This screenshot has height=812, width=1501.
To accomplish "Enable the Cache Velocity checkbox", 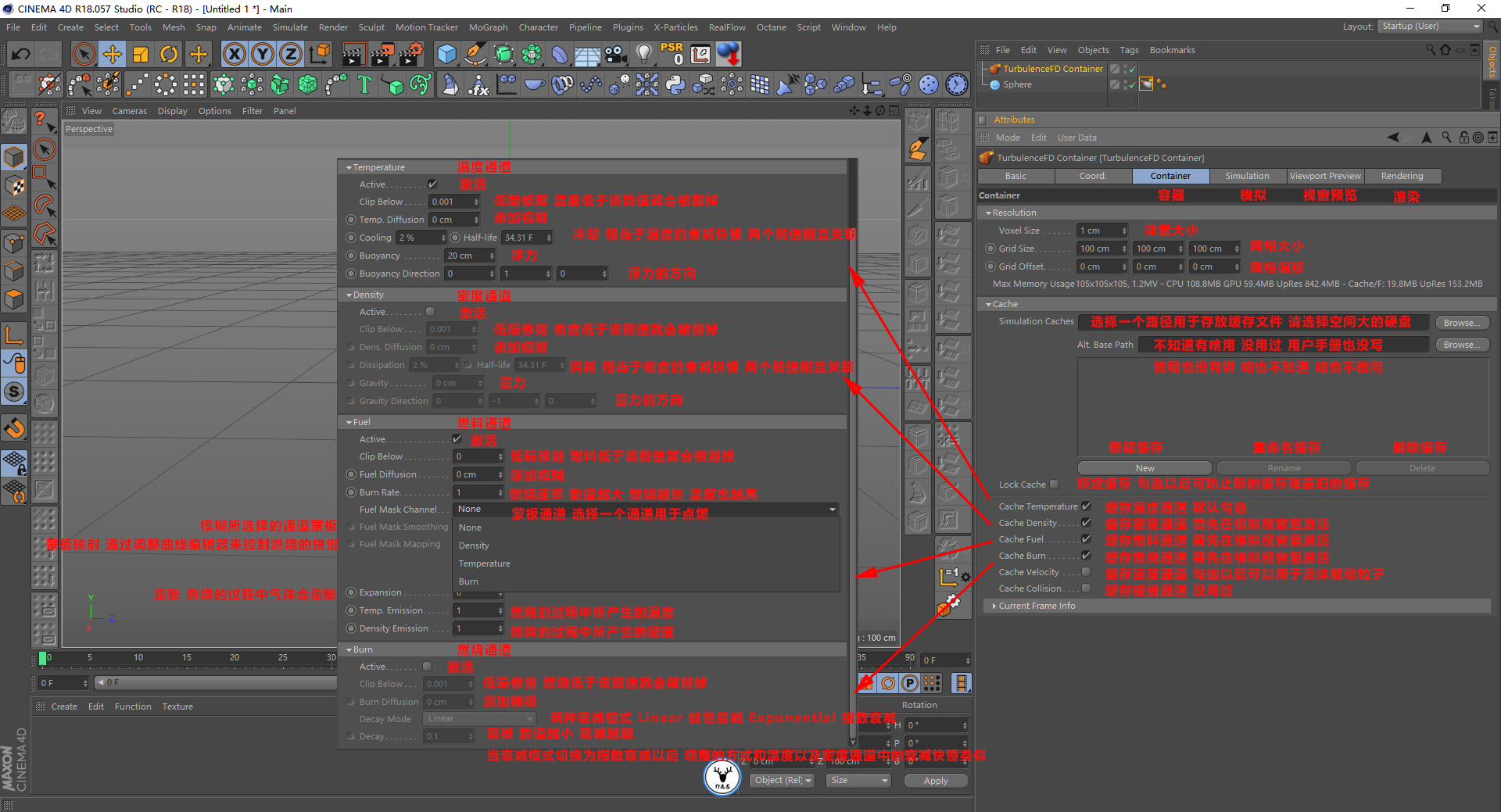I will point(1086,572).
